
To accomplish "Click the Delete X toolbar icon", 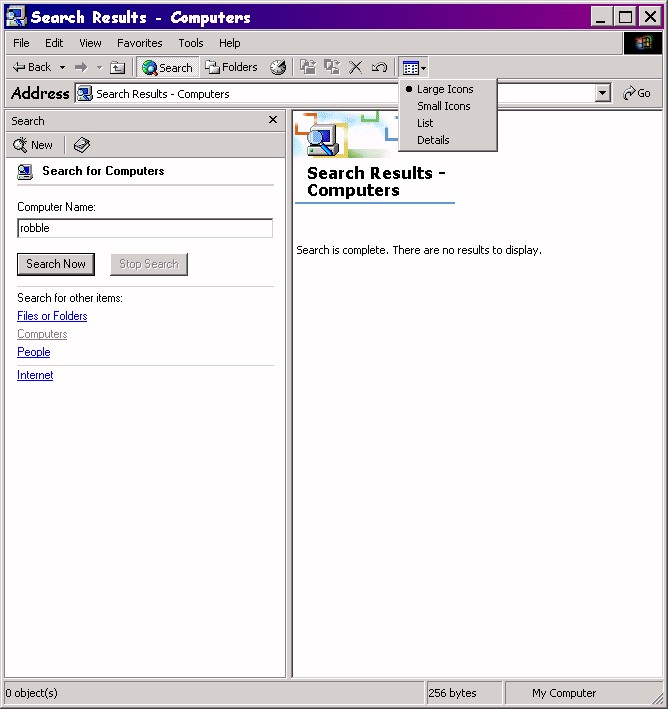I will (356, 67).
